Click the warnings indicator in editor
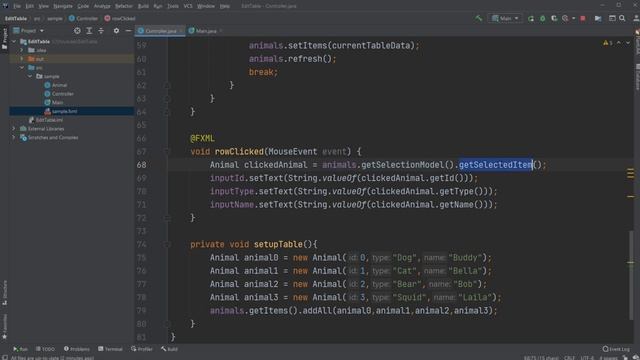Image resolution: width=640 pixels, height=360 pixels. coord(608,43)
